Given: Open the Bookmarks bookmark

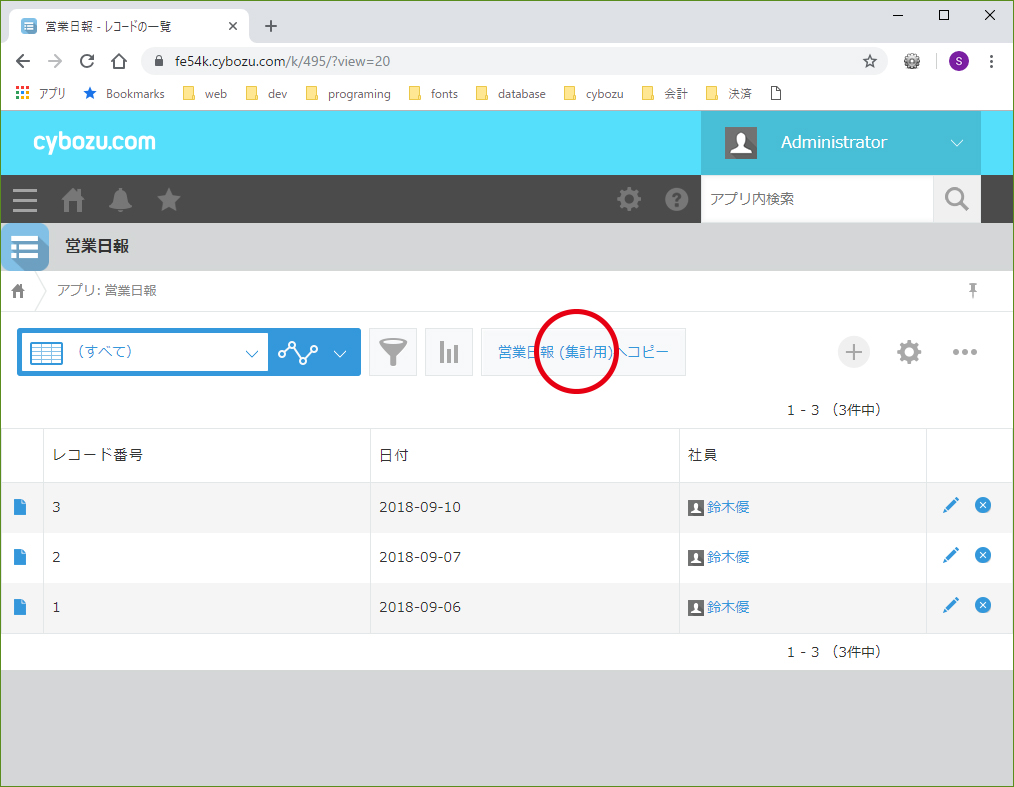Looking at the screenshot, I should coord(124,94).
